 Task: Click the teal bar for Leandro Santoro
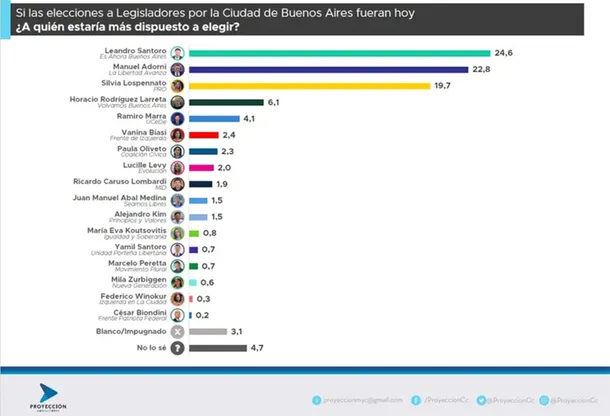340,53
